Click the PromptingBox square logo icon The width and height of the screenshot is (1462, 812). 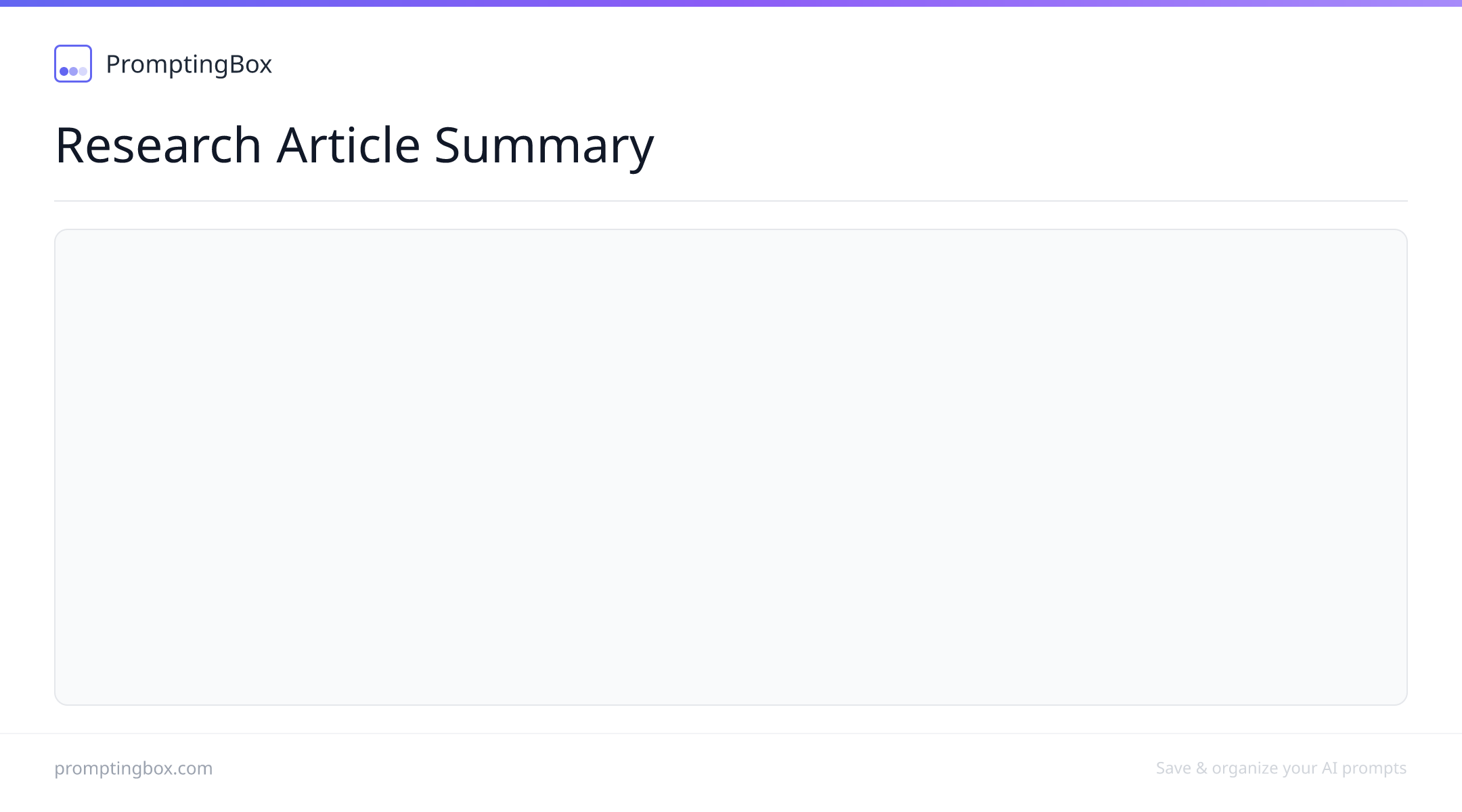tap(73, 64)
